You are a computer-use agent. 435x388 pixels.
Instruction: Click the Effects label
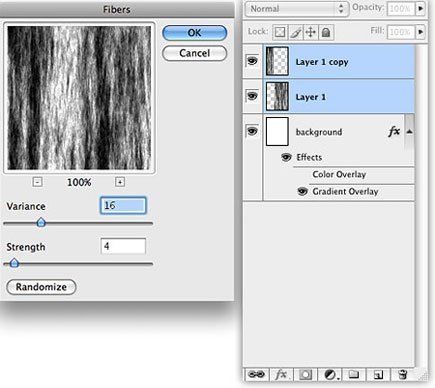(x=309, y=157)
